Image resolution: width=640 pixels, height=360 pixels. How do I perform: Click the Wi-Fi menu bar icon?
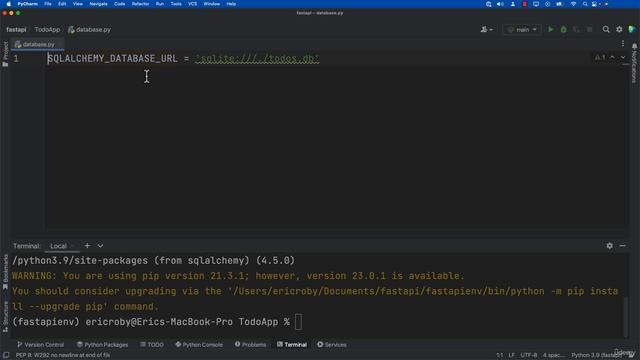pyautogui.click(x=573, y=4)
